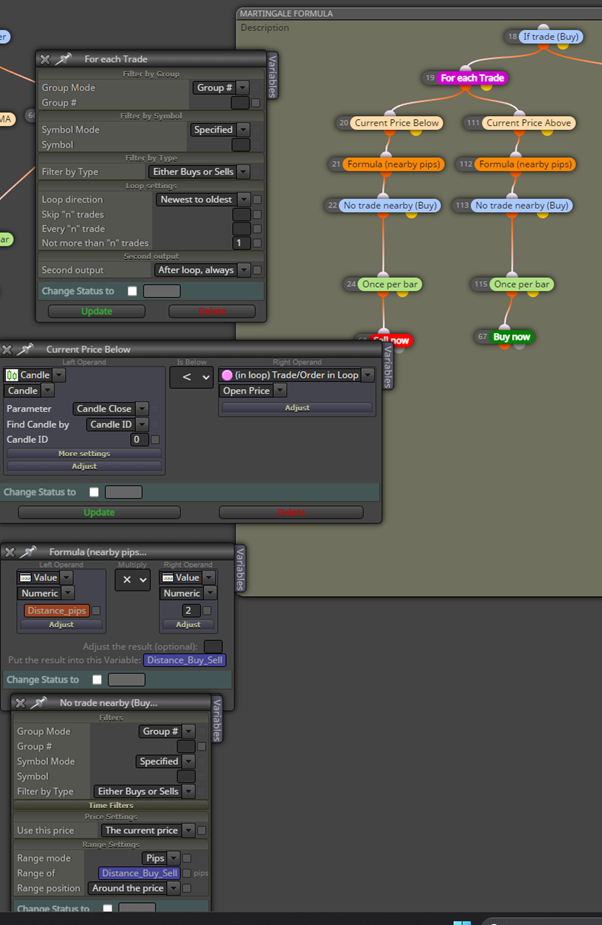Open Variables tab of Current Price Below panel
602x925 pixels.
click(x=388, y=366)
